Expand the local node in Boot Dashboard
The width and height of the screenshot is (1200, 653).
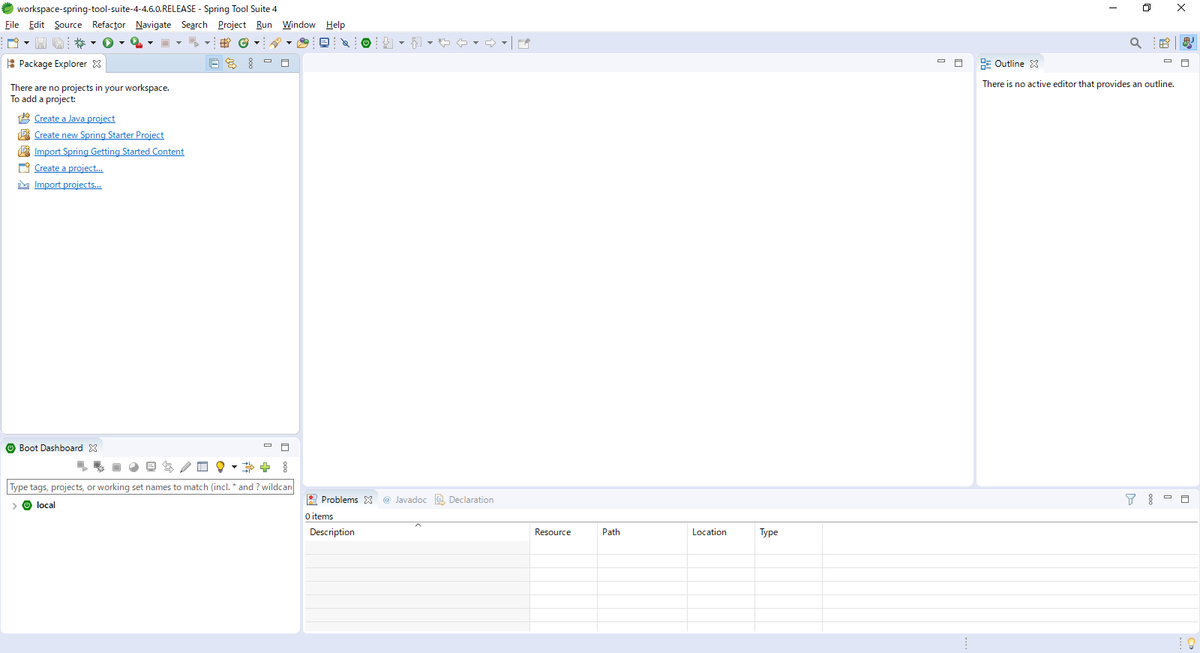click(14, 505)
